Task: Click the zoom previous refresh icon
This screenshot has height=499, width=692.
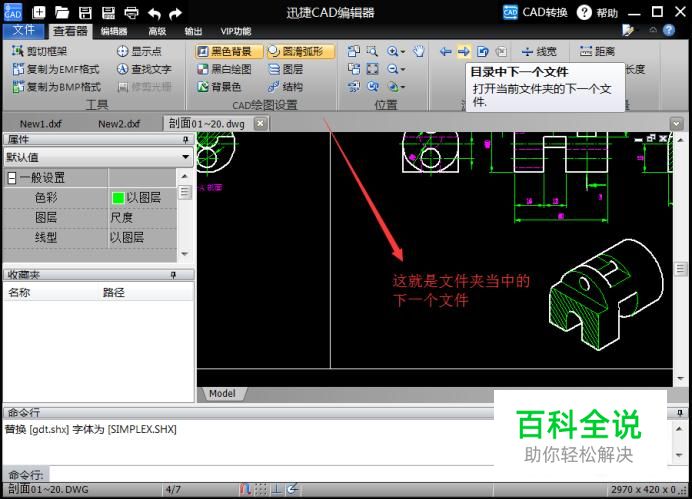Action: coord(372,87)
